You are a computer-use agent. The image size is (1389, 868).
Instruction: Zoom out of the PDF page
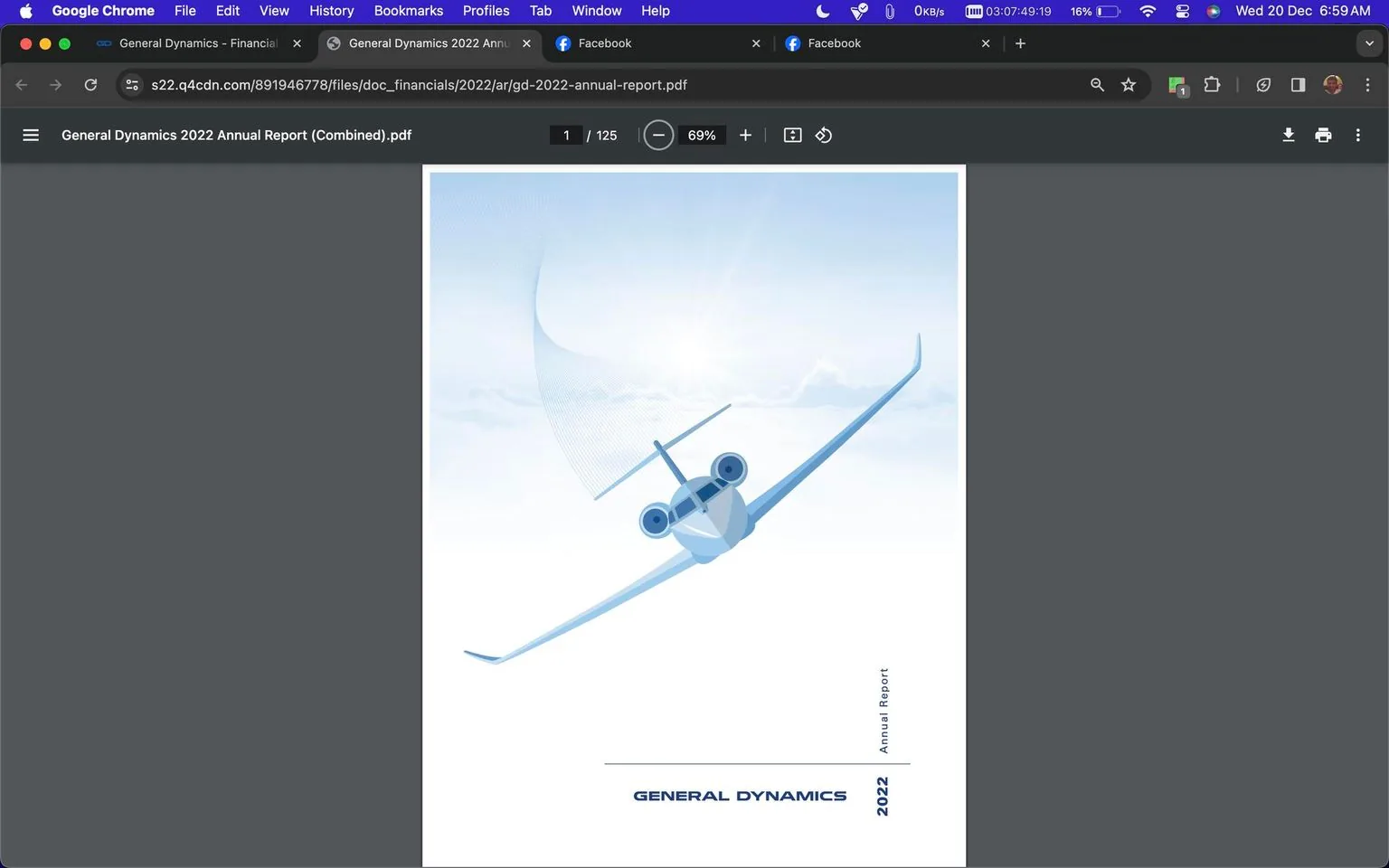click(x=657, y=134)
